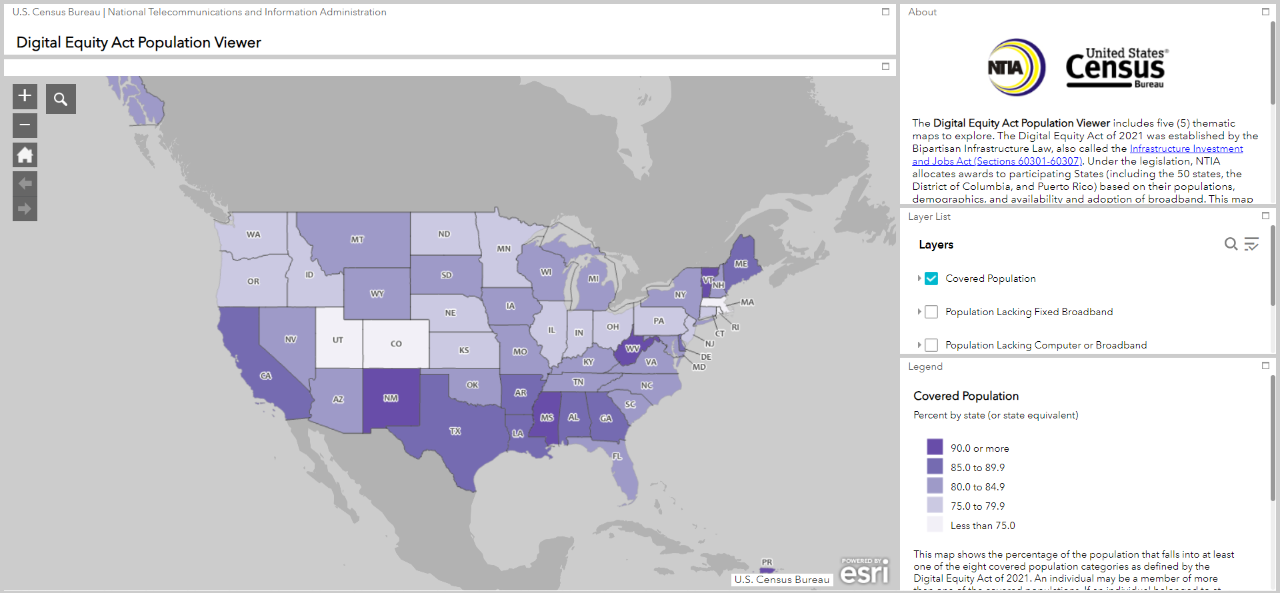The height and width of the screenshot is (593, 1280).
Task: Uncheck the Covered Population layer
Action: point(931,279)
